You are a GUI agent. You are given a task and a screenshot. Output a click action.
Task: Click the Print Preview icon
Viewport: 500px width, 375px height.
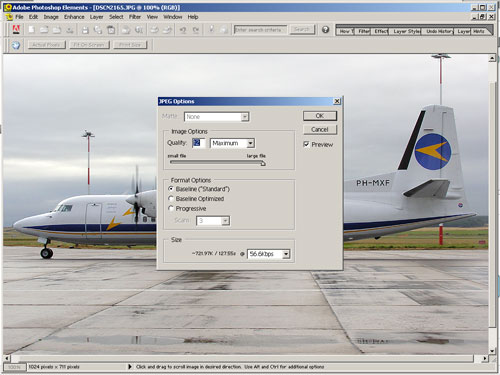tap(167, 30)
